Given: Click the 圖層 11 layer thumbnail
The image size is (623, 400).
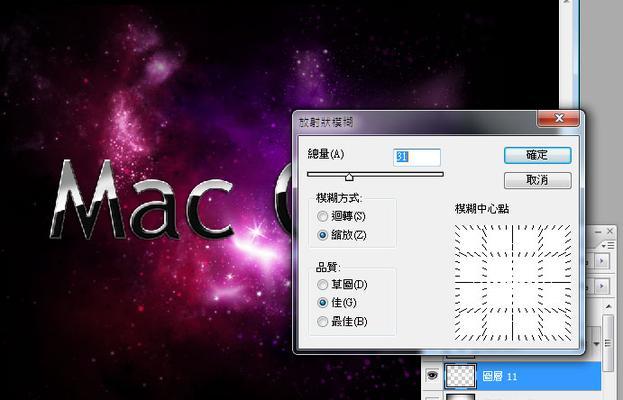Looking at the screenshot, I should click(x=460, y=376).
